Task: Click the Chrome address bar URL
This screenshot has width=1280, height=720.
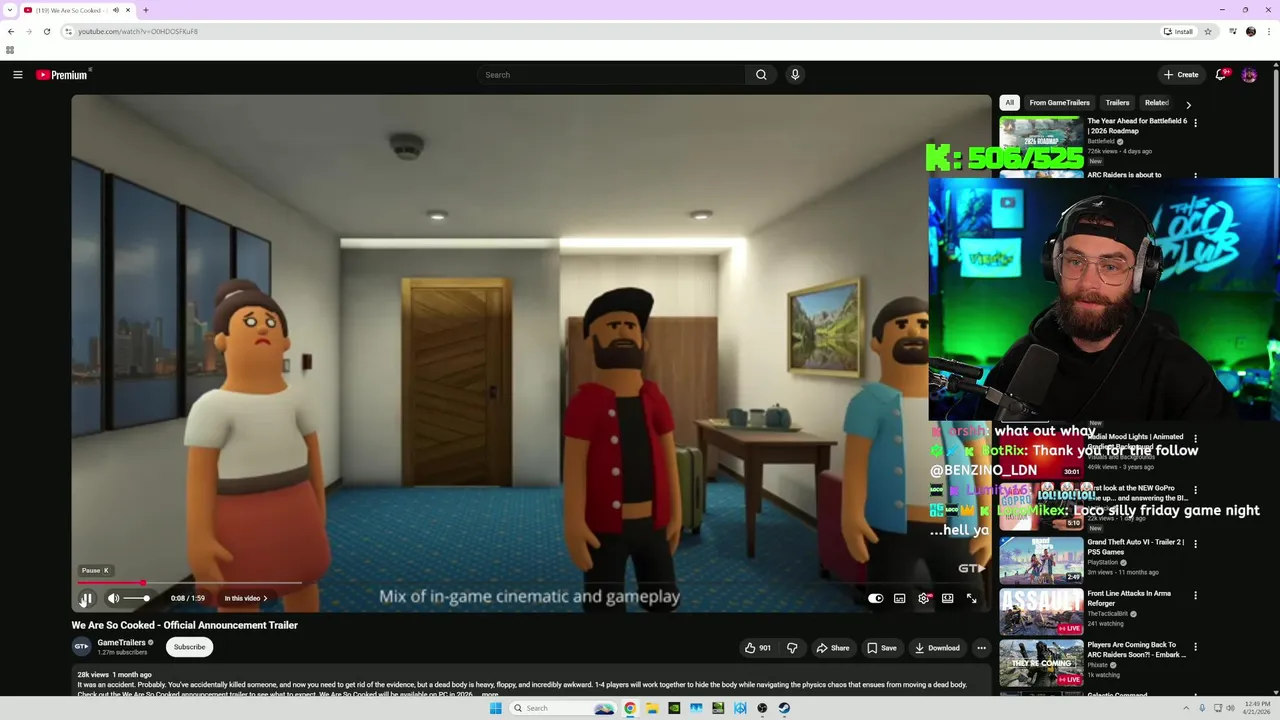Action: point(138,31)
